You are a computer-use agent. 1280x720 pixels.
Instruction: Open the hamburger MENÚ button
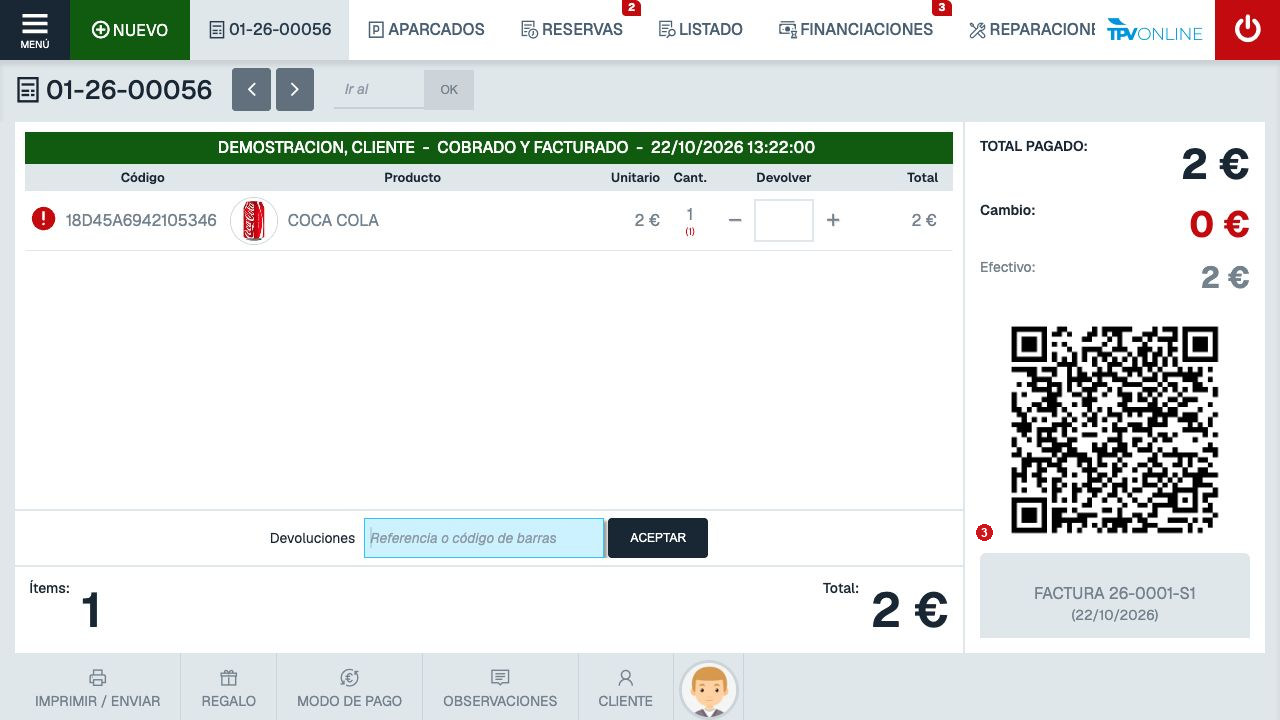pos(35,30)
